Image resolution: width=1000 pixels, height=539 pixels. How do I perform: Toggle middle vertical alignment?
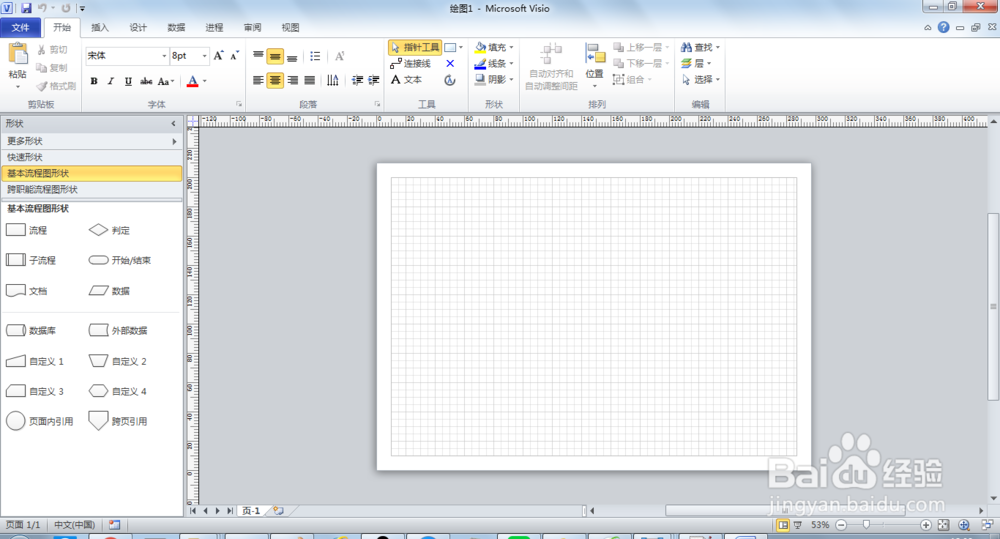275,56
